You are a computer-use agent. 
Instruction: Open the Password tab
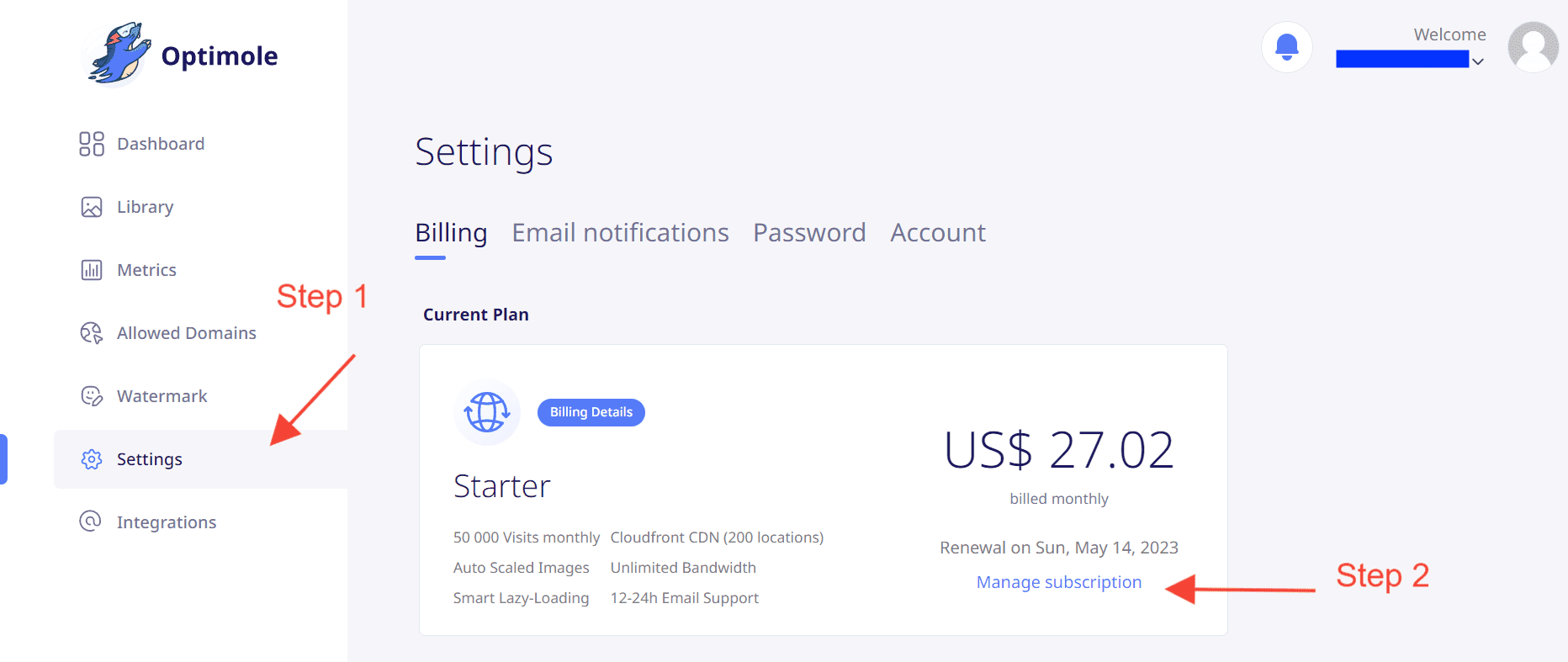click(x=808, y=233)
